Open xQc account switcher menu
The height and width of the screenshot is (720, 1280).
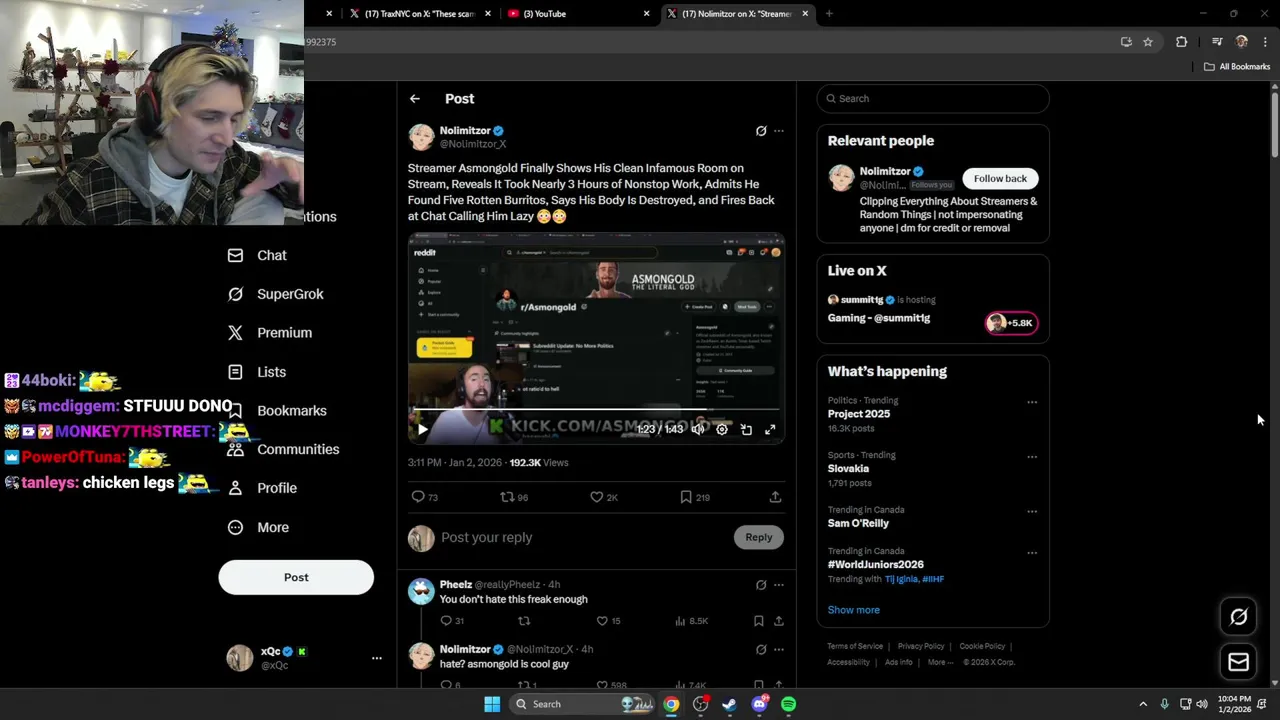click(x=305, y=658)
